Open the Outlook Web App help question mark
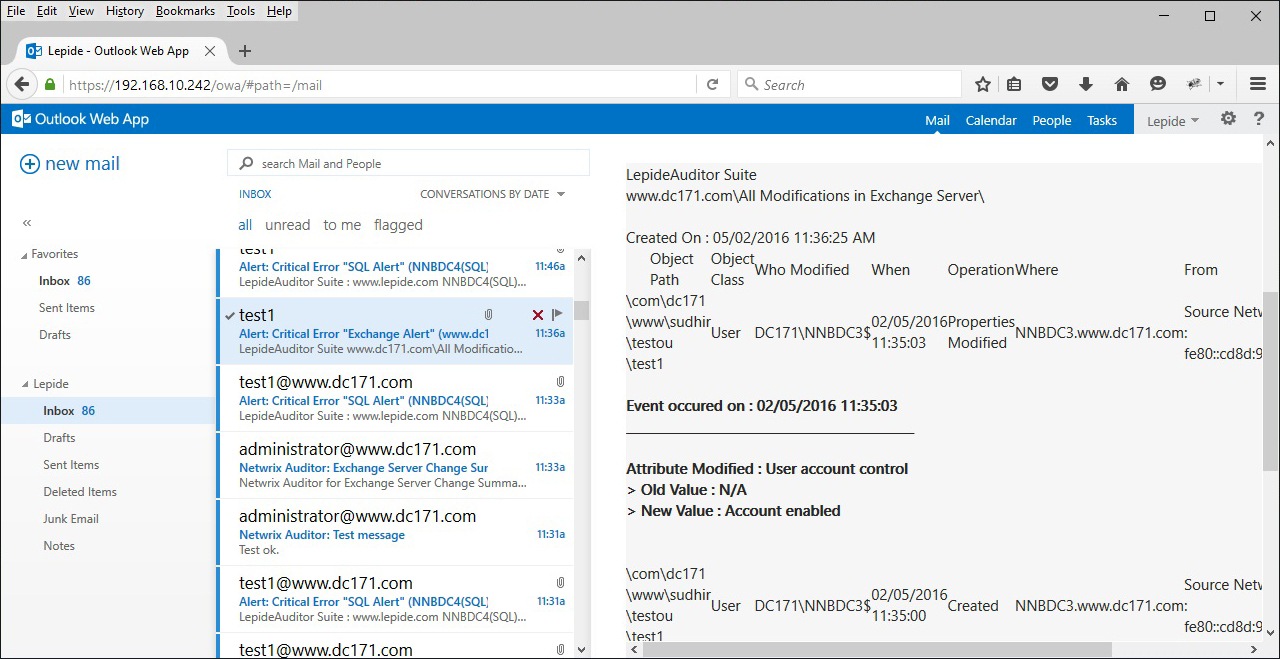This screenshot has width=1280, height=659. click(x=1258, y=119)
